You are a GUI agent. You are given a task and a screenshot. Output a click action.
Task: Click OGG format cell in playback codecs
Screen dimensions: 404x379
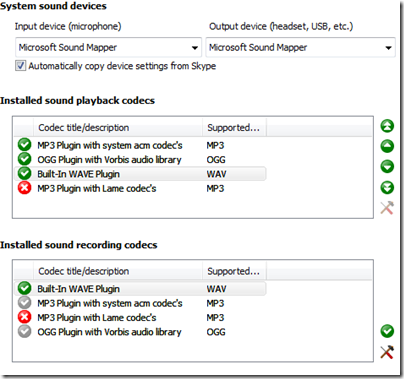click(216, 160)
